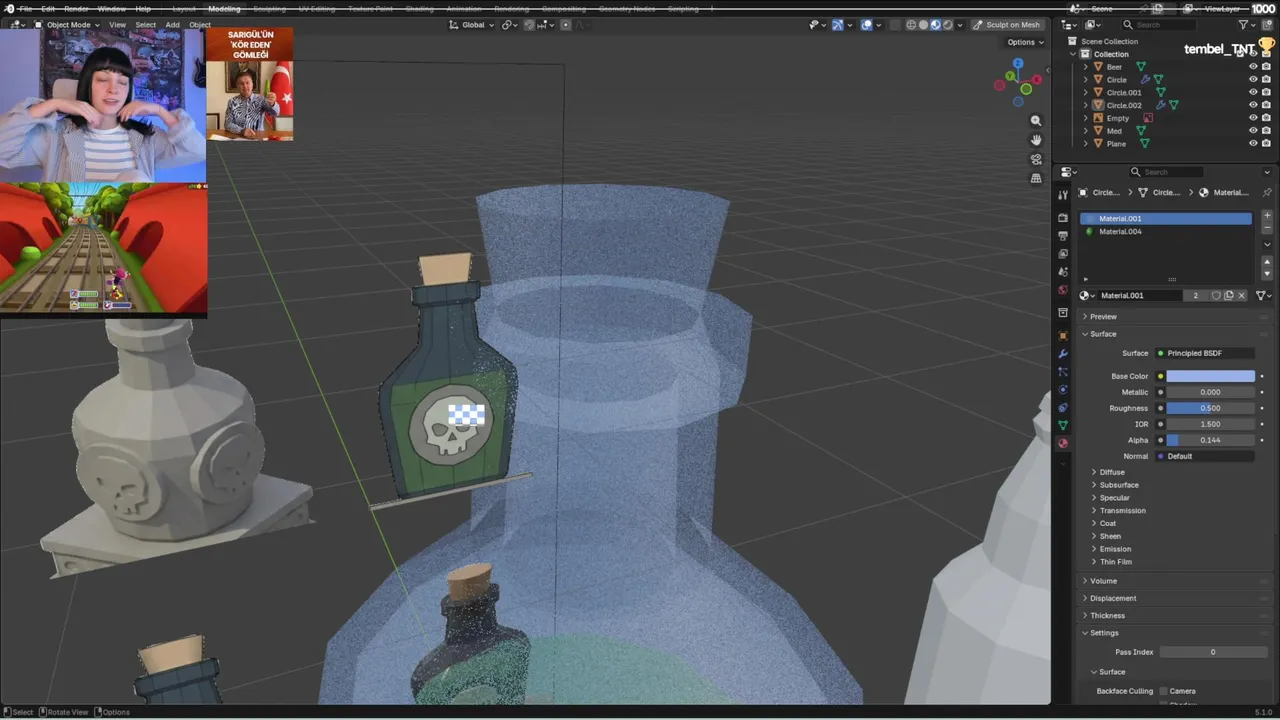Select wireframe viewport shading
Viewport: 1280px width, 720px height.
(x=911, y=25)
